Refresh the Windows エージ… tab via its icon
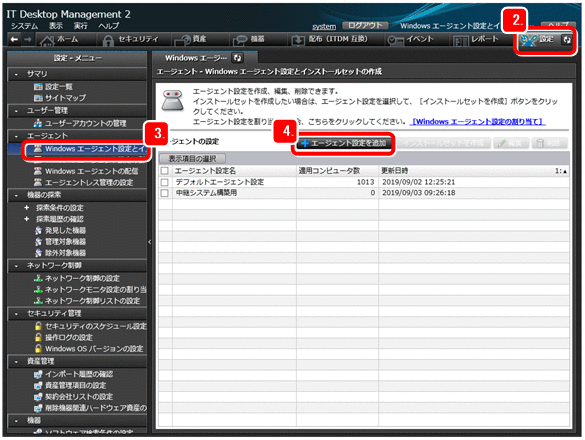The height and width of the screenshot is (440, 585). pos(237,58)
